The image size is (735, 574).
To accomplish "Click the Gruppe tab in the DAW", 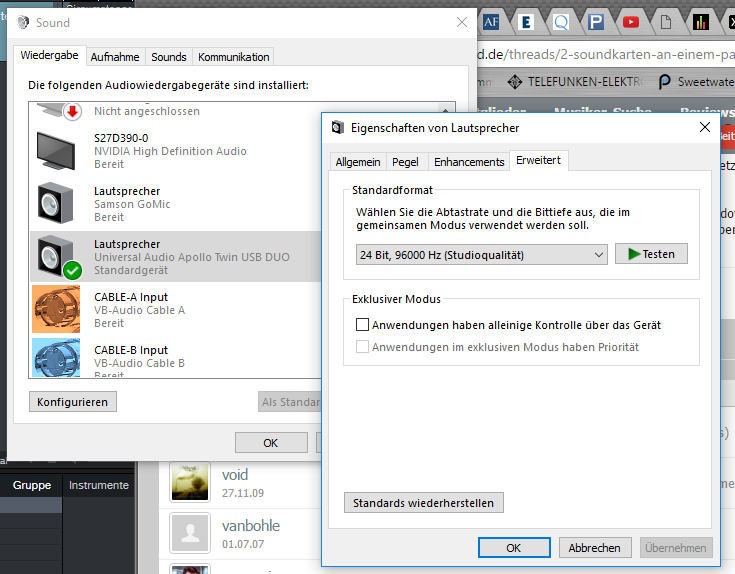I will (31, 485).
